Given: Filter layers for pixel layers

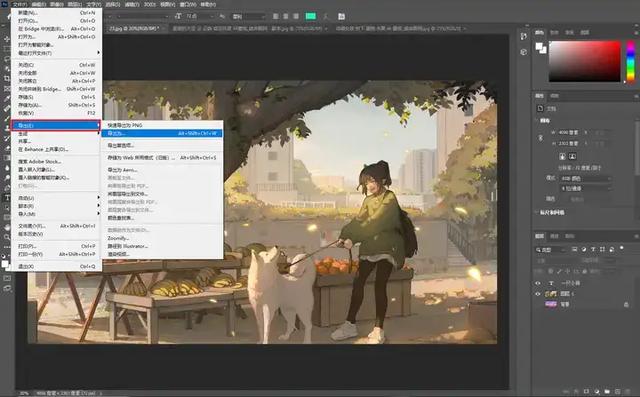Looking at the screenshot, I should pos(575,249).
